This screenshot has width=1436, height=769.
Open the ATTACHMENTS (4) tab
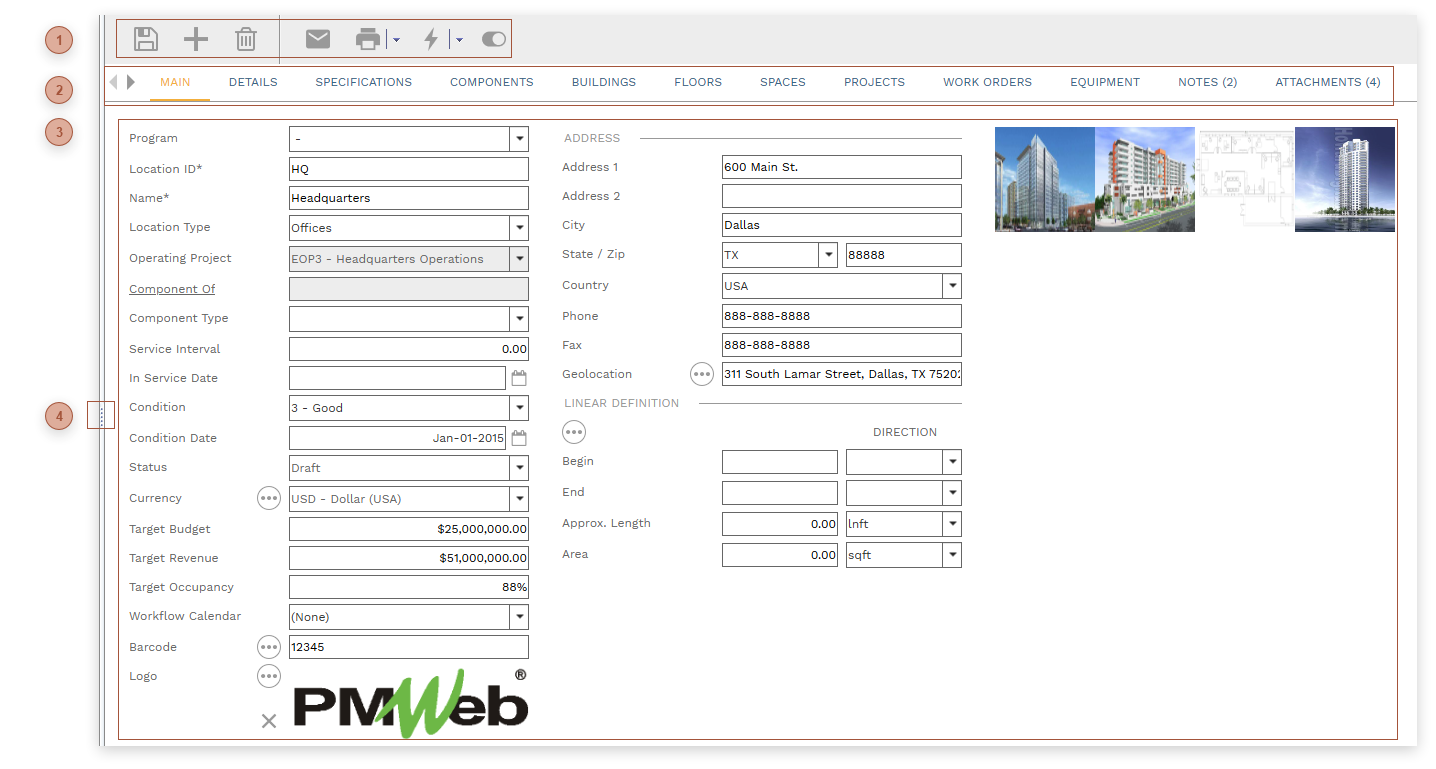point(1327,82)
